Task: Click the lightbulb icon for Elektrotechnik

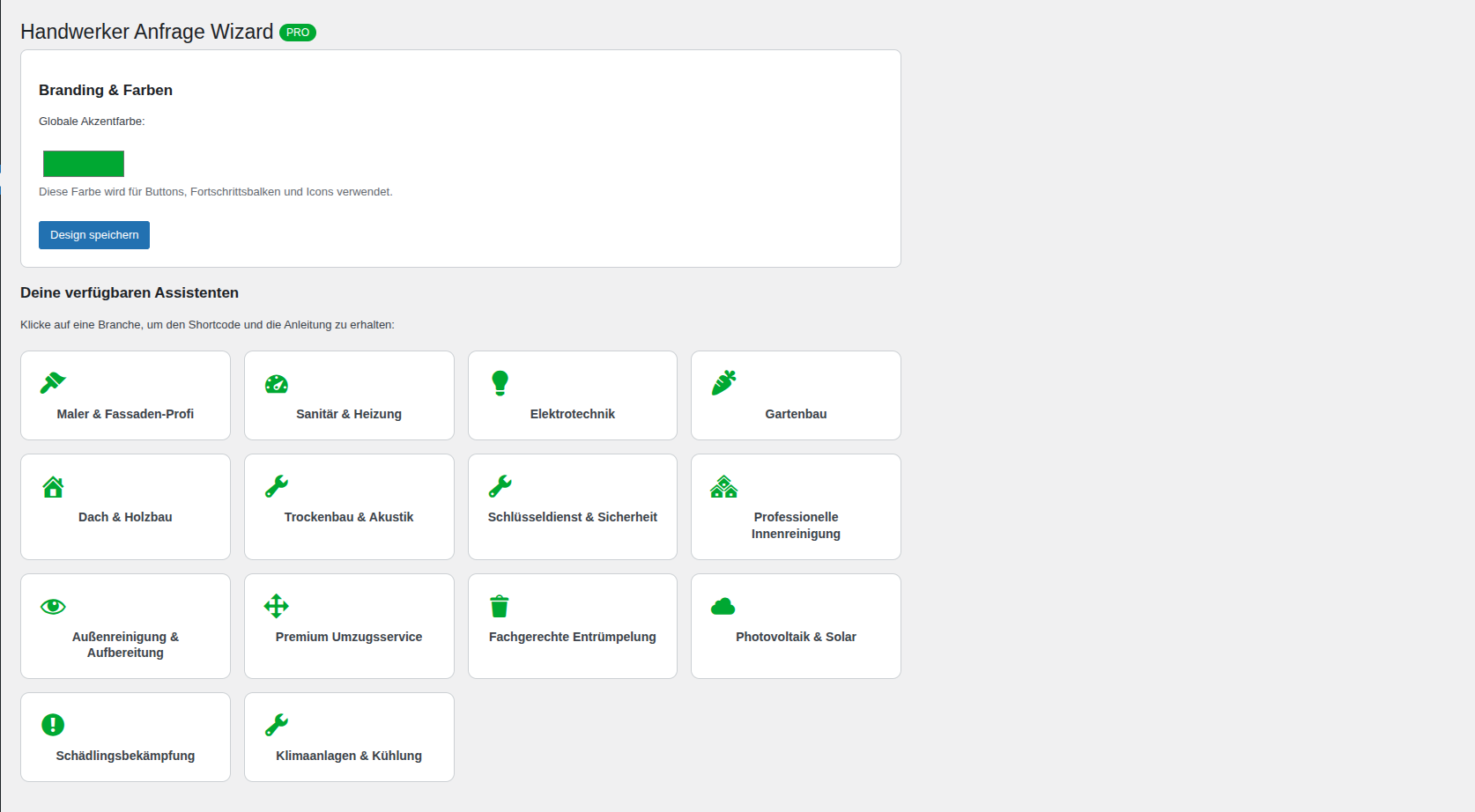Action: [x=500, y=383]
